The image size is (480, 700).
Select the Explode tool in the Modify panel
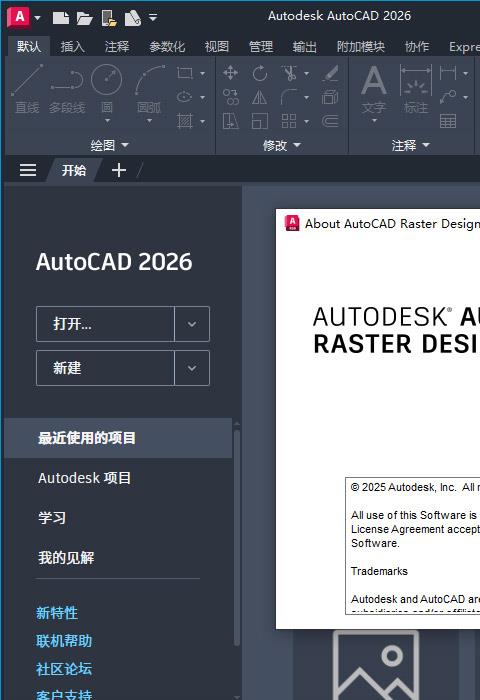(330, 97)
